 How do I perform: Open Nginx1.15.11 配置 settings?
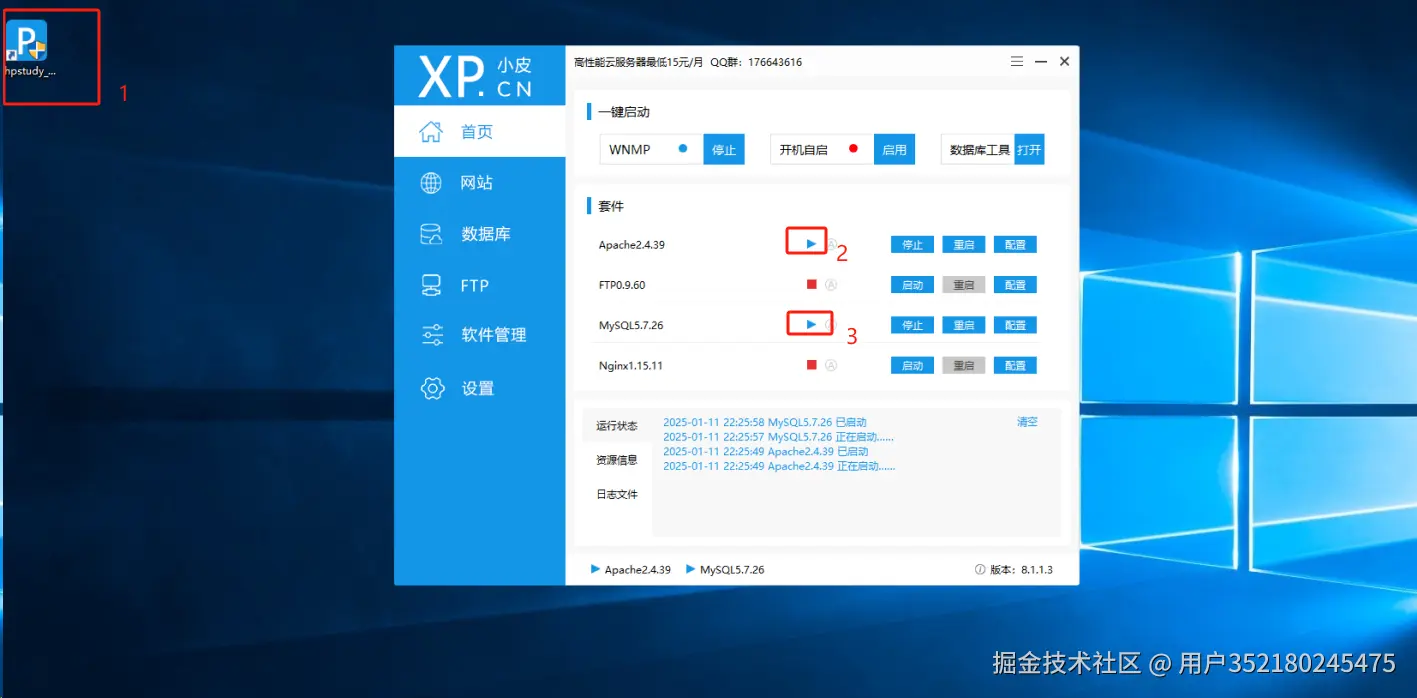click(1015, 365)
